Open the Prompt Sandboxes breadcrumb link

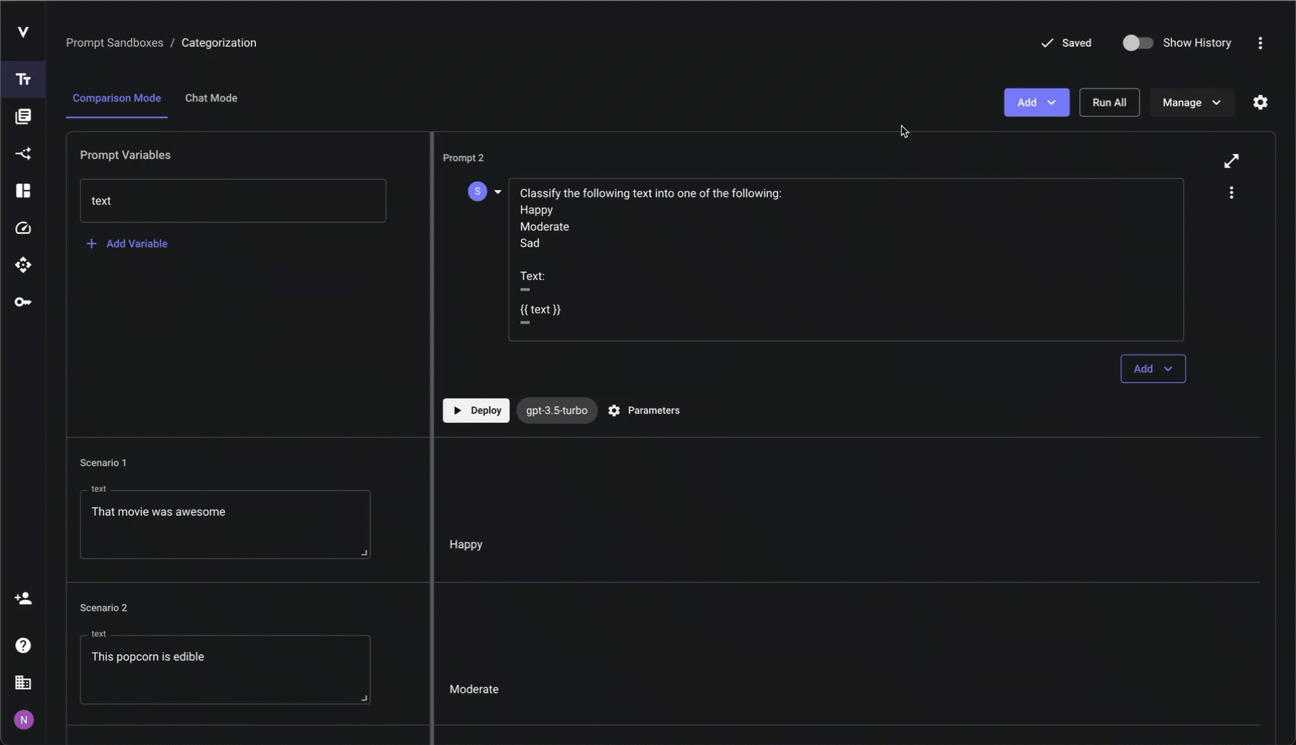[114, 42]
